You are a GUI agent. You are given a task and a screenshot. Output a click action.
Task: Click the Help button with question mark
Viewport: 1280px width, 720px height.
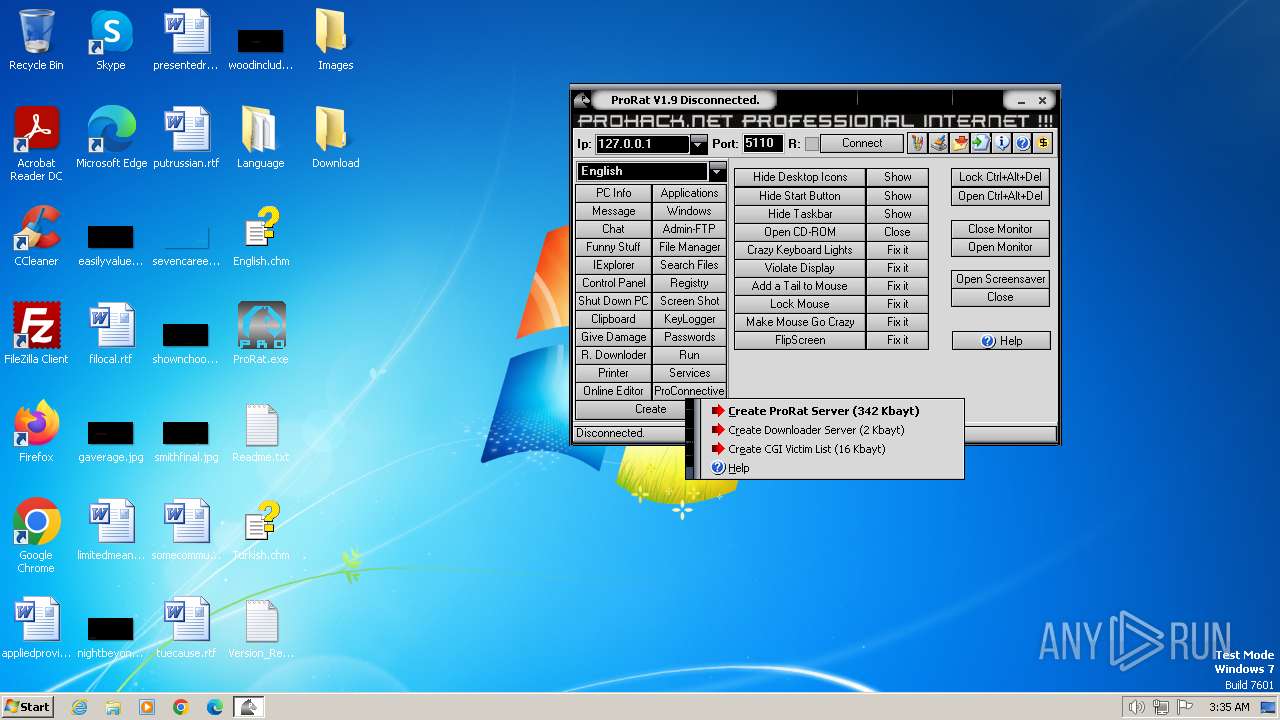coord(1001,341)
